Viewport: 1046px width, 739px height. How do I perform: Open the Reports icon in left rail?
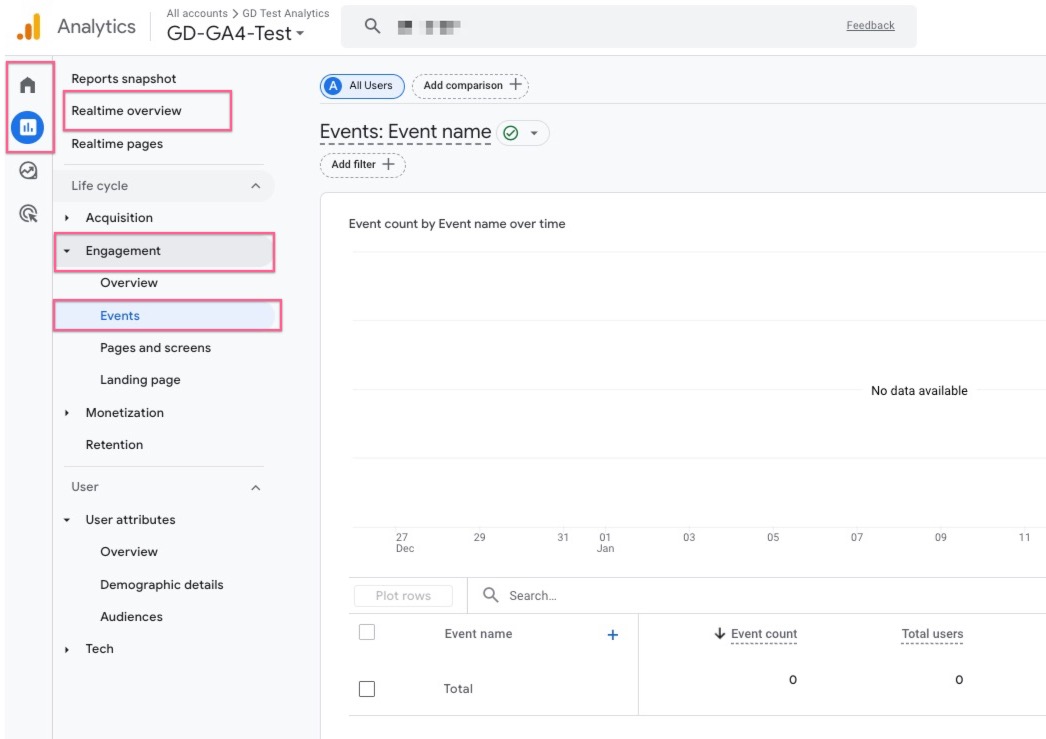pyautogui.click(x=27, y=127)
